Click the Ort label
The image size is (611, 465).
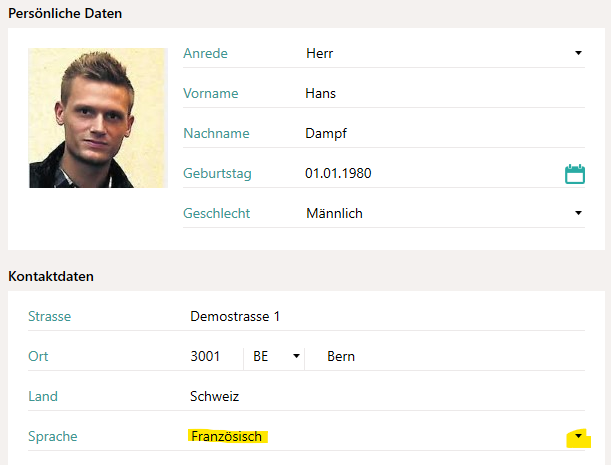point(38,356)
